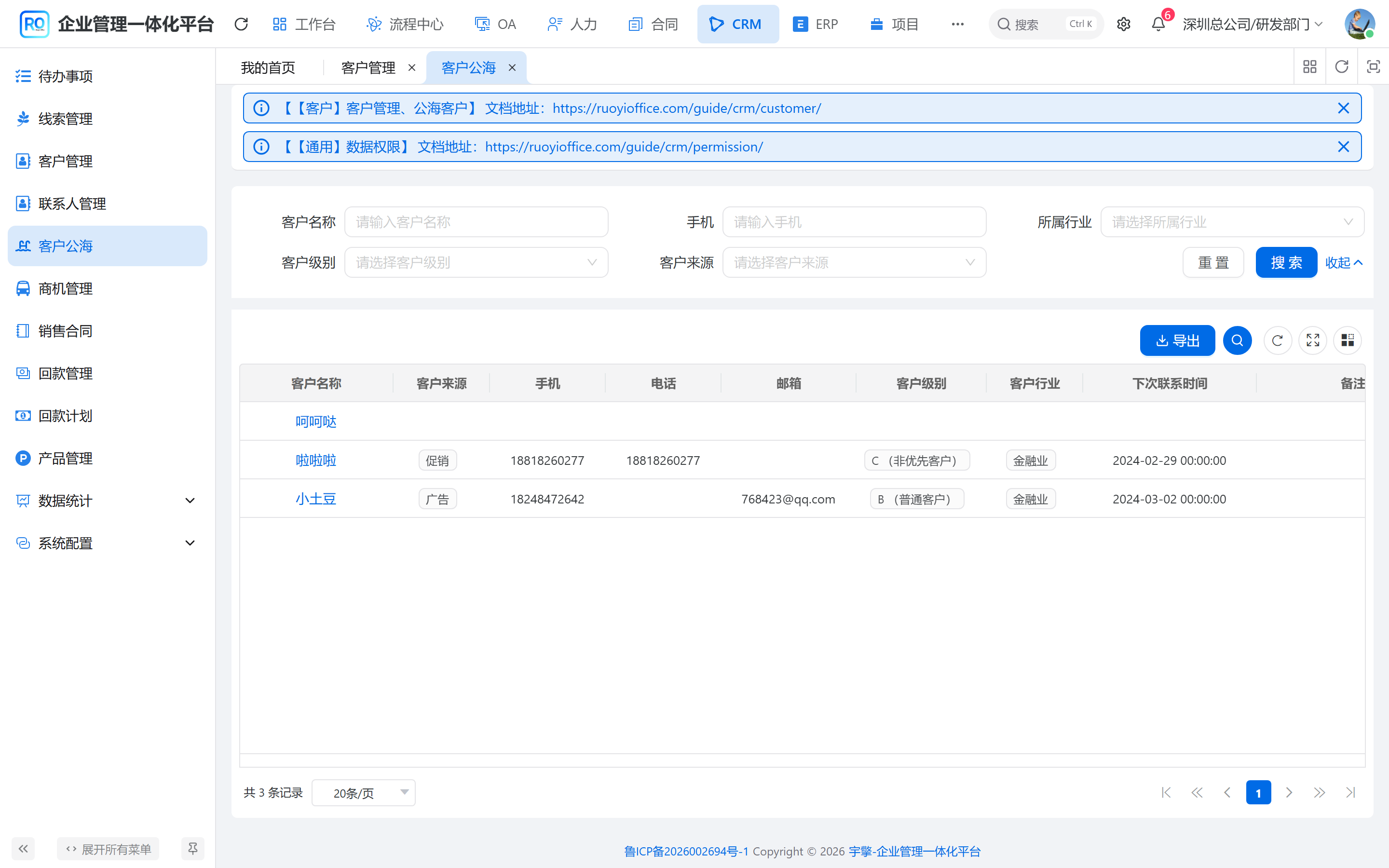Refresh the table with circular arrow icon
The image size is (1389, 868).
point(1278,340)
